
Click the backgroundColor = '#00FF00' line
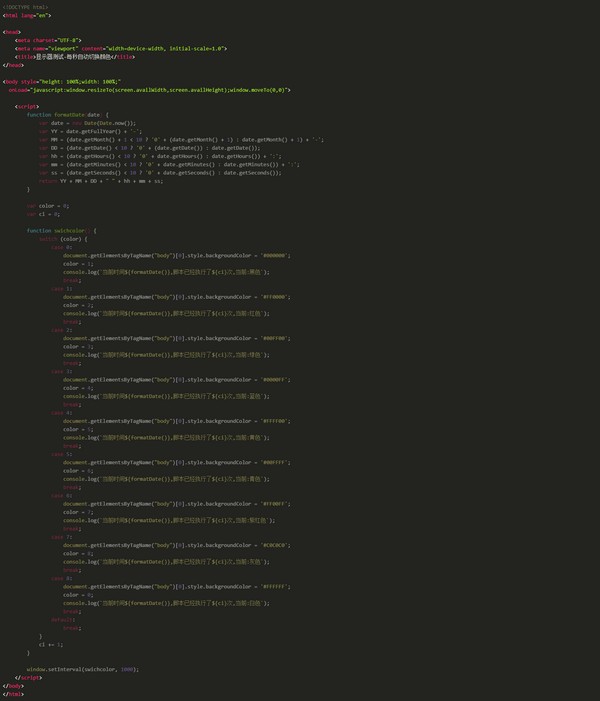pos(177,338)
